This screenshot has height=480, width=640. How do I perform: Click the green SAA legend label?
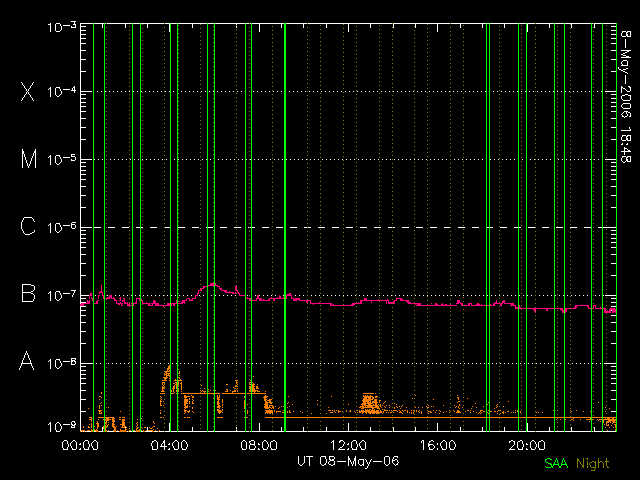coord(556,463)
